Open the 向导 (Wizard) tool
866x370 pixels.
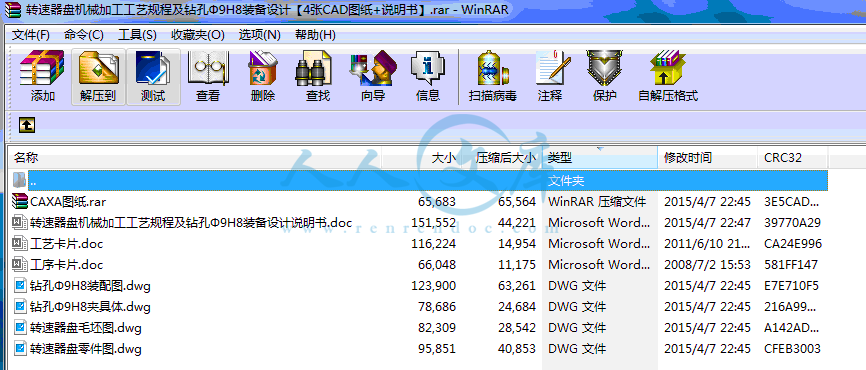click(373, 68)
